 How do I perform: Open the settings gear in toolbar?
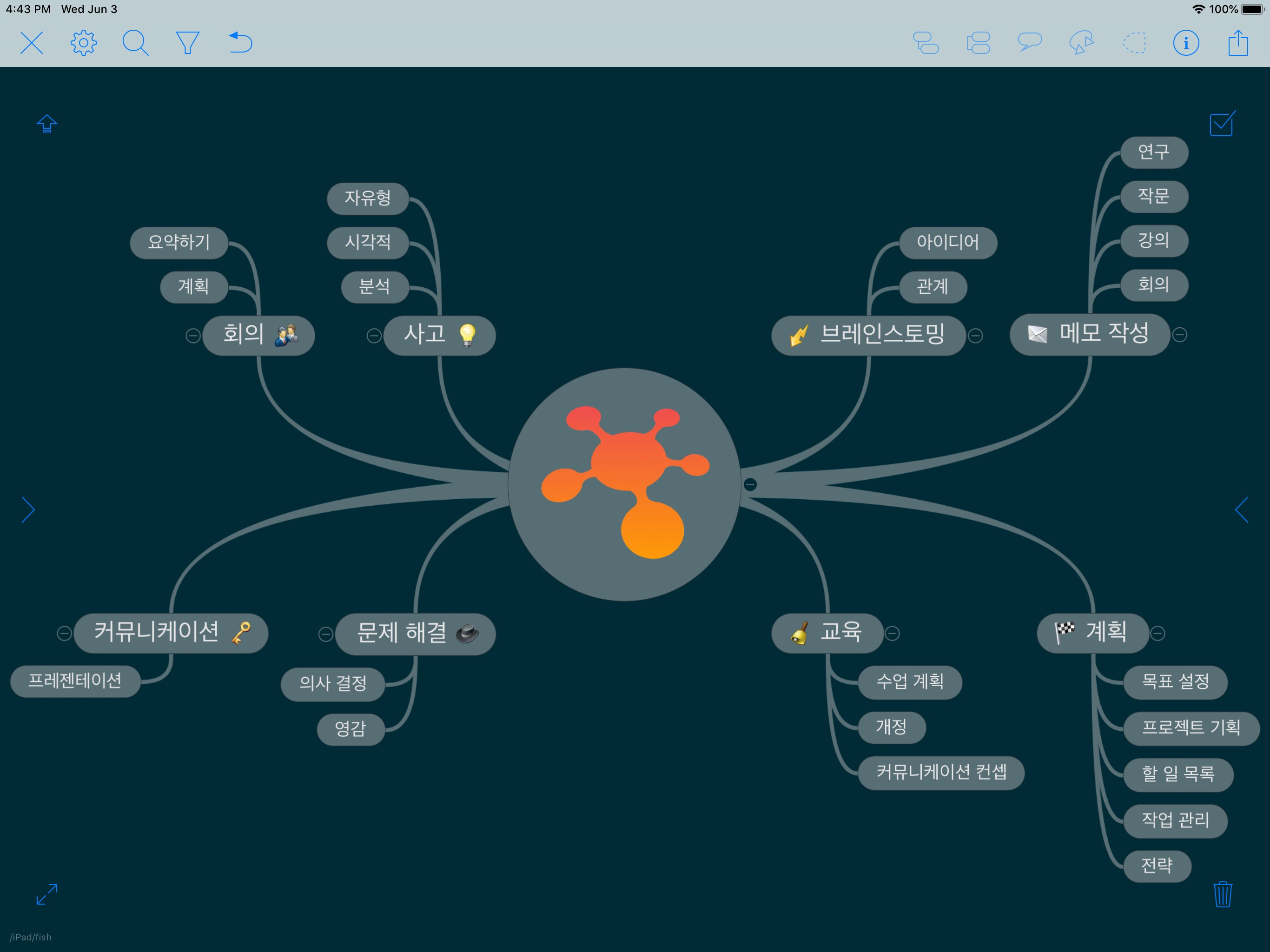click(83, 43)
